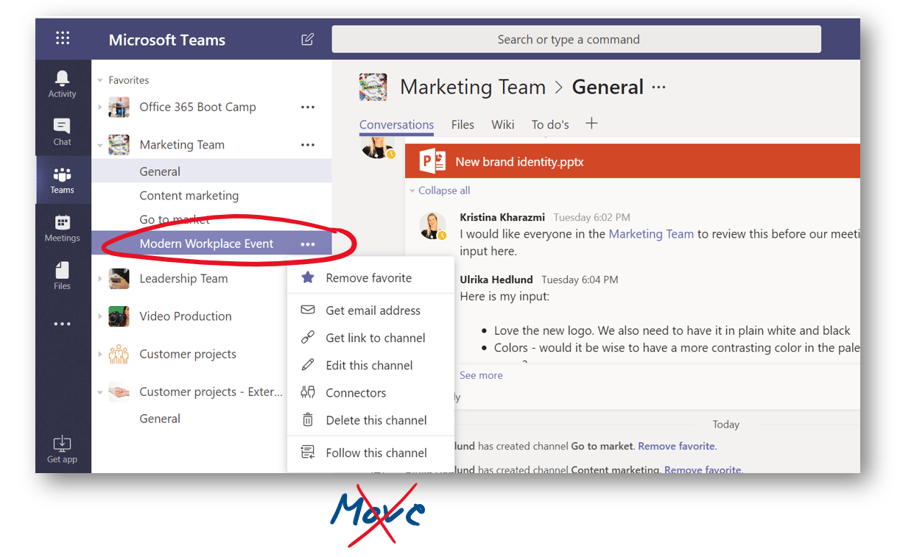This screenshot has width=900, height=557.
Task: Click the Leadership Team avatar
Action: (119, 278)
